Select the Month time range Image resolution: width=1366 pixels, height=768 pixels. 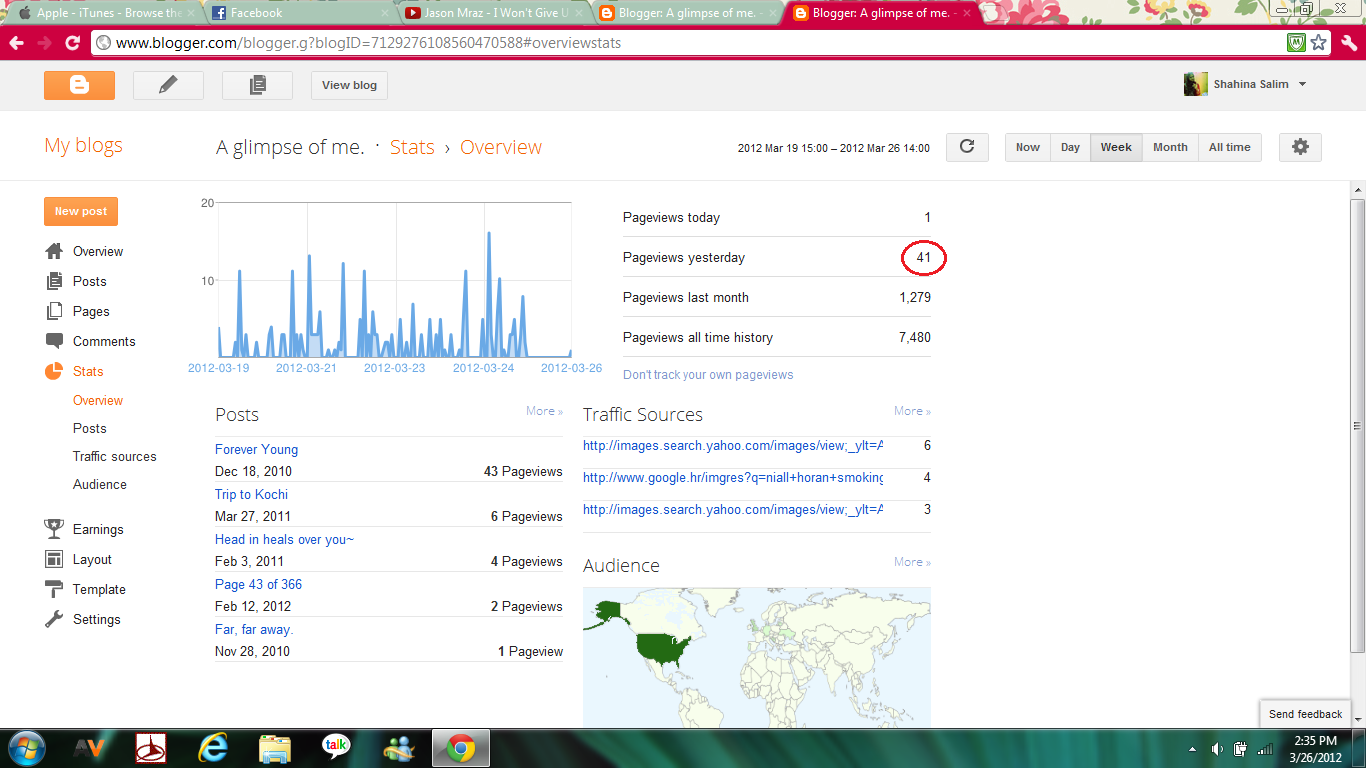(1170, 147)
